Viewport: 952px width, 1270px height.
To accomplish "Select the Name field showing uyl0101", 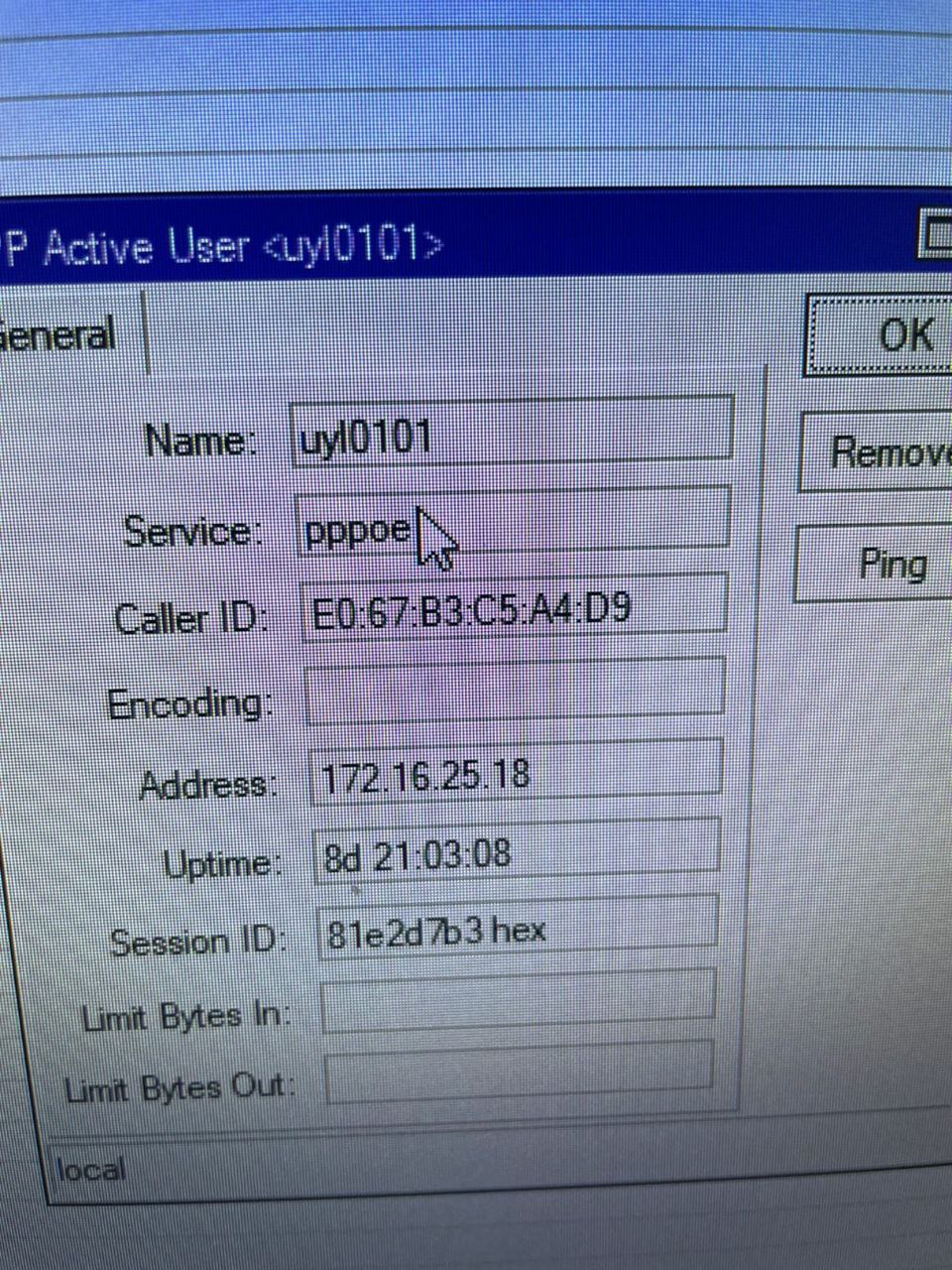I will (x=512, y=429).
